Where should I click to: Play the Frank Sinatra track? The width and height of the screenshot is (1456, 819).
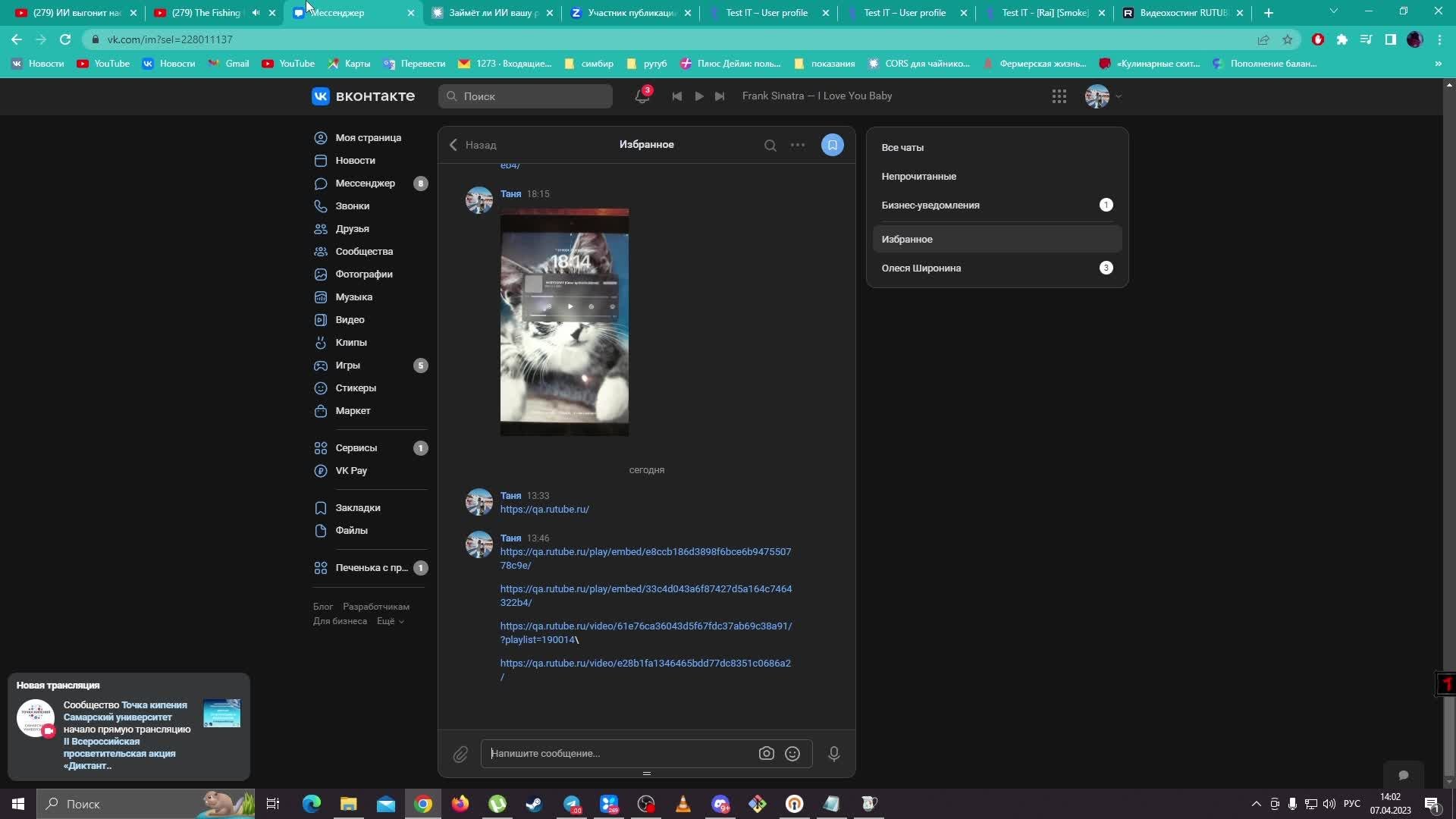[x=698, y=96]
